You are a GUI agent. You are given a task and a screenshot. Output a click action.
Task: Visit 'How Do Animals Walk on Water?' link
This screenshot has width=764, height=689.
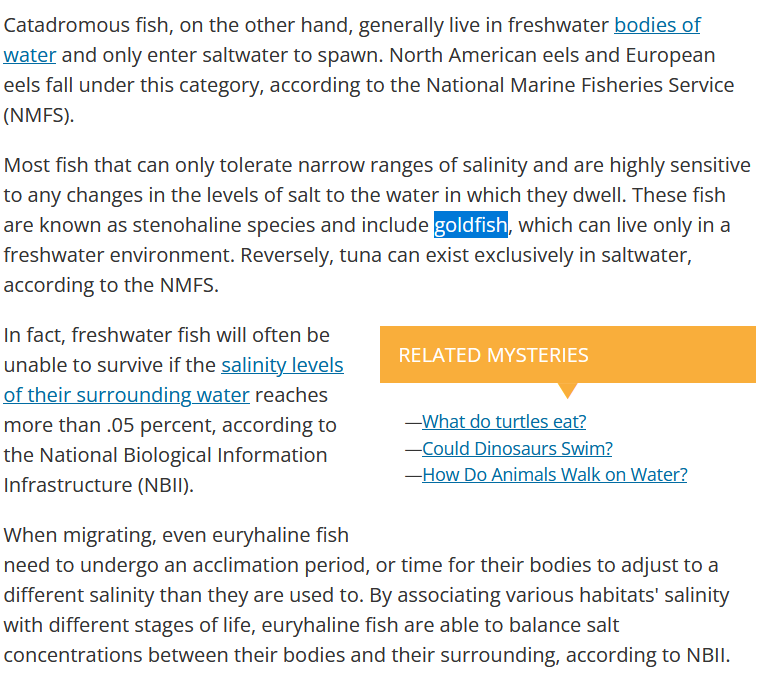pos(554,475)
